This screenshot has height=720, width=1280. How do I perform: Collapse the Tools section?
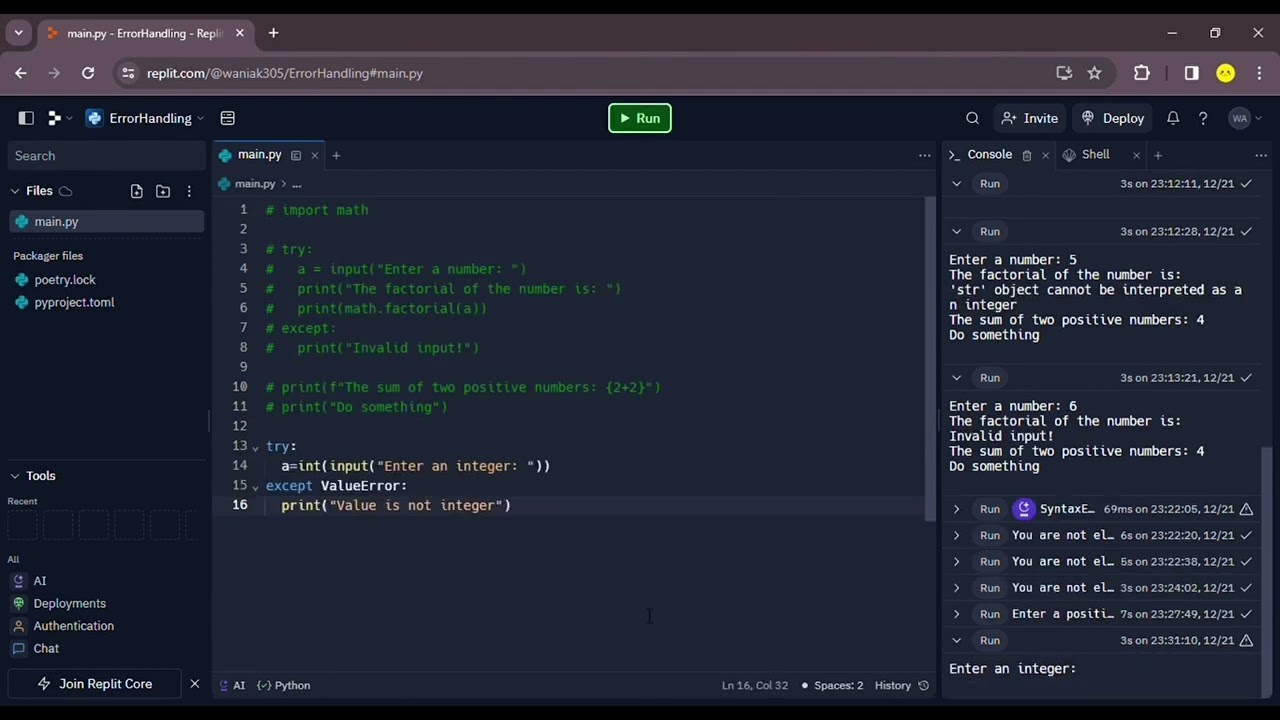tap(15, 476)
